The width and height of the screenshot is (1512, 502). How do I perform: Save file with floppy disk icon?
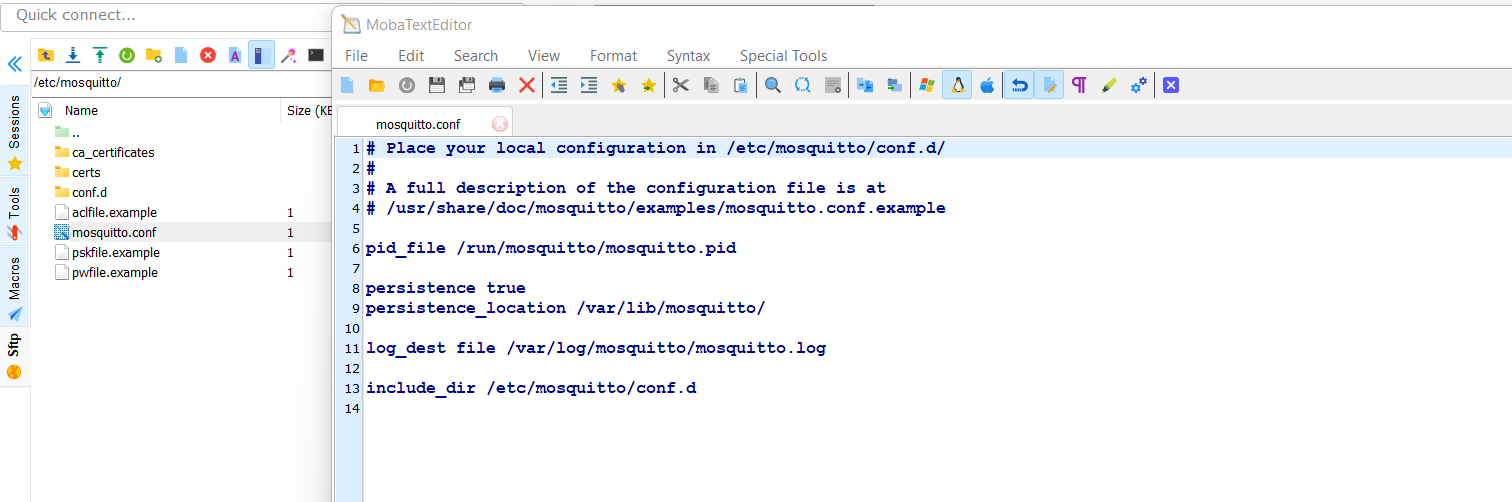(437, 85)
